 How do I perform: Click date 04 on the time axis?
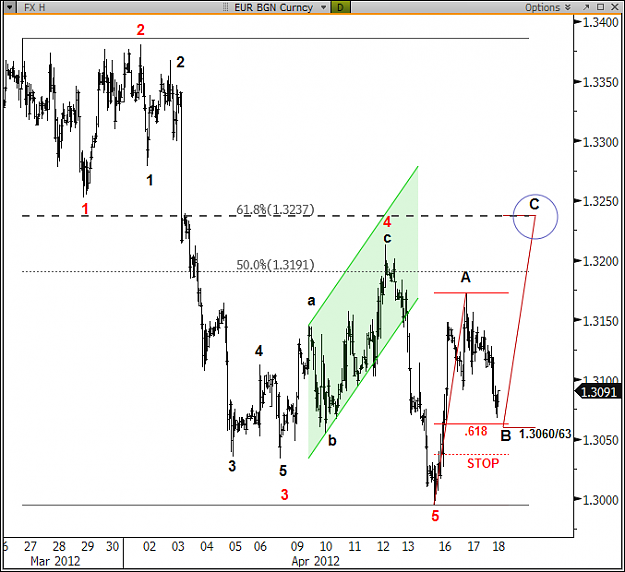[207, 546]
